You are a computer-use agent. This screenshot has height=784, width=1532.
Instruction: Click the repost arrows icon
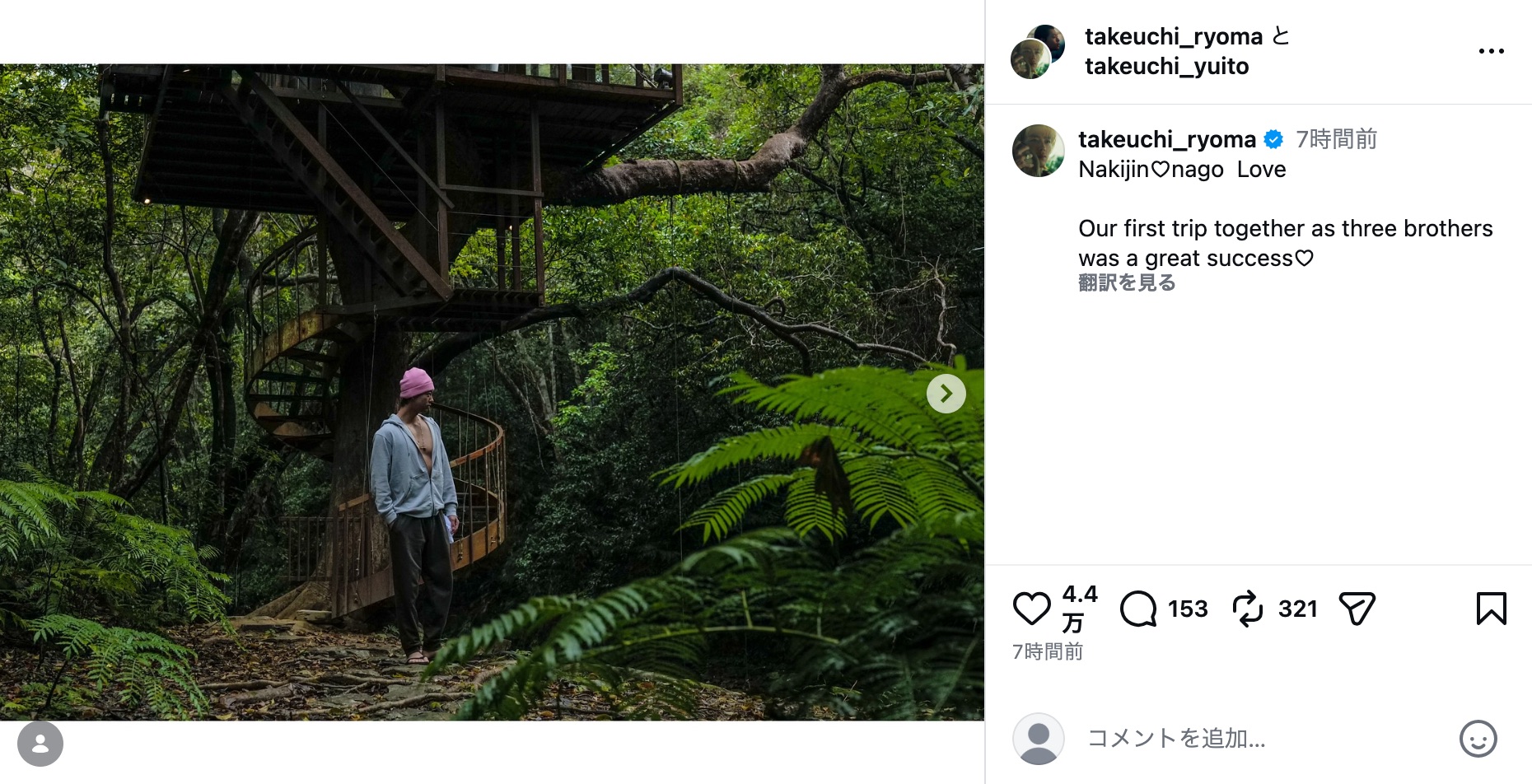1249,609
